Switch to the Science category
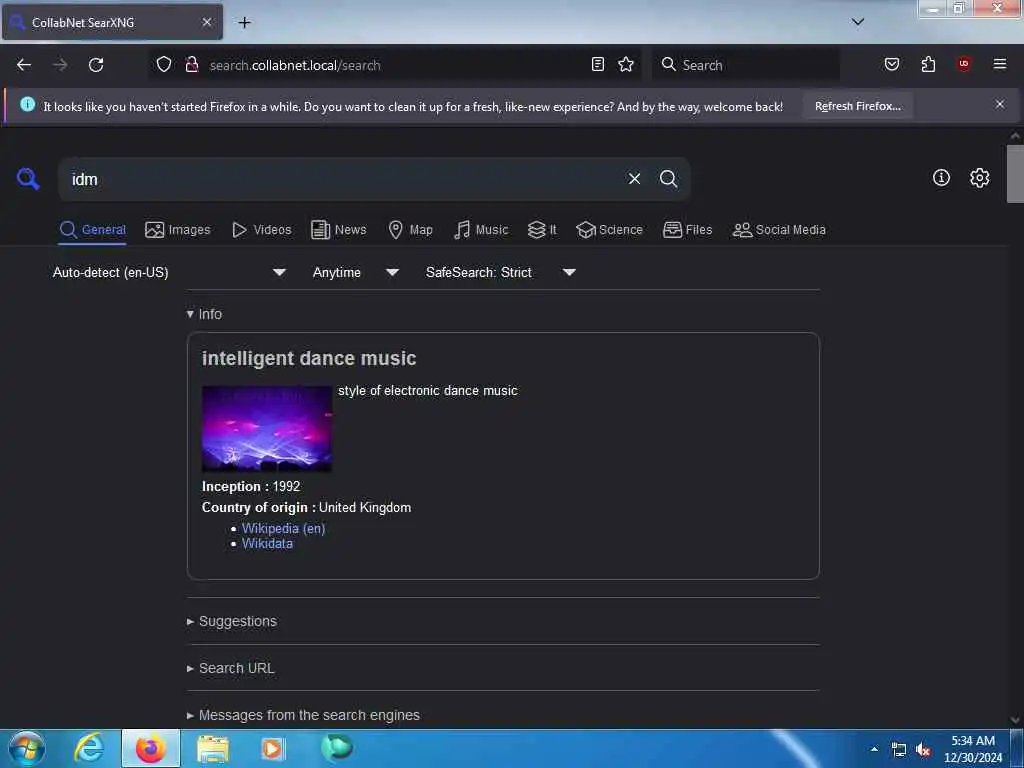 click(609, 230)
